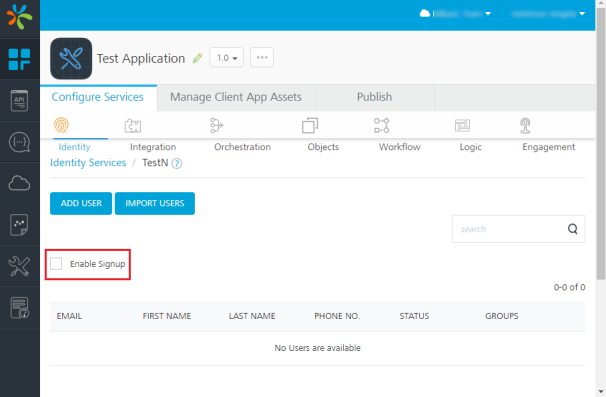Click the ADD USER button
The width and height of the screenshot is (606, 397).
(x=81, y=203)
